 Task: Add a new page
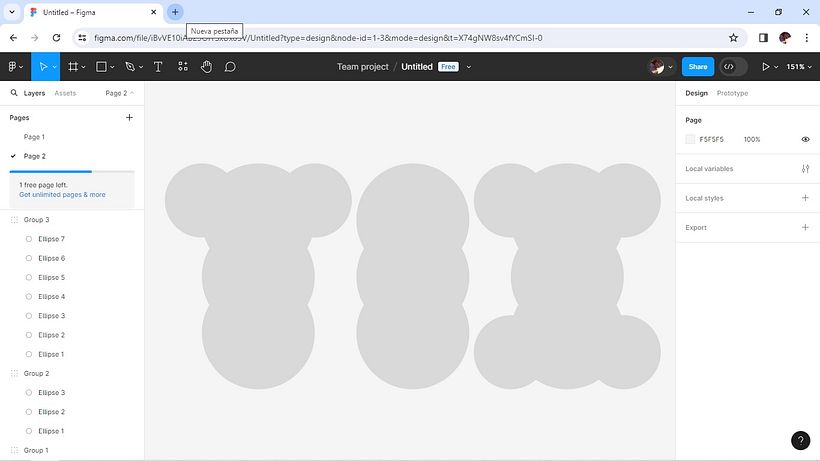129,118
